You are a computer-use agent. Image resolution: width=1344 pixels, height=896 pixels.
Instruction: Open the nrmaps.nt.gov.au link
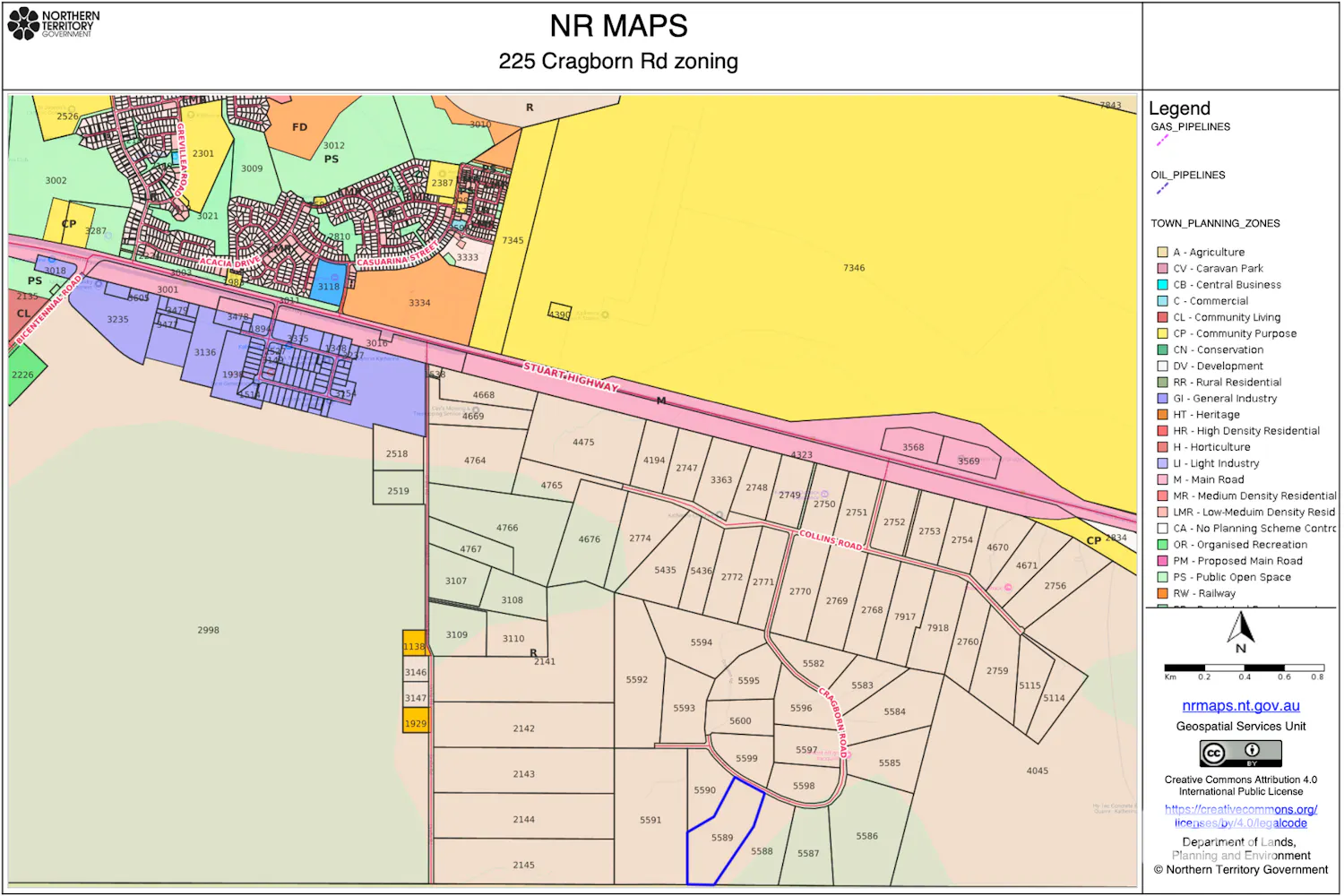(1241, 706)
